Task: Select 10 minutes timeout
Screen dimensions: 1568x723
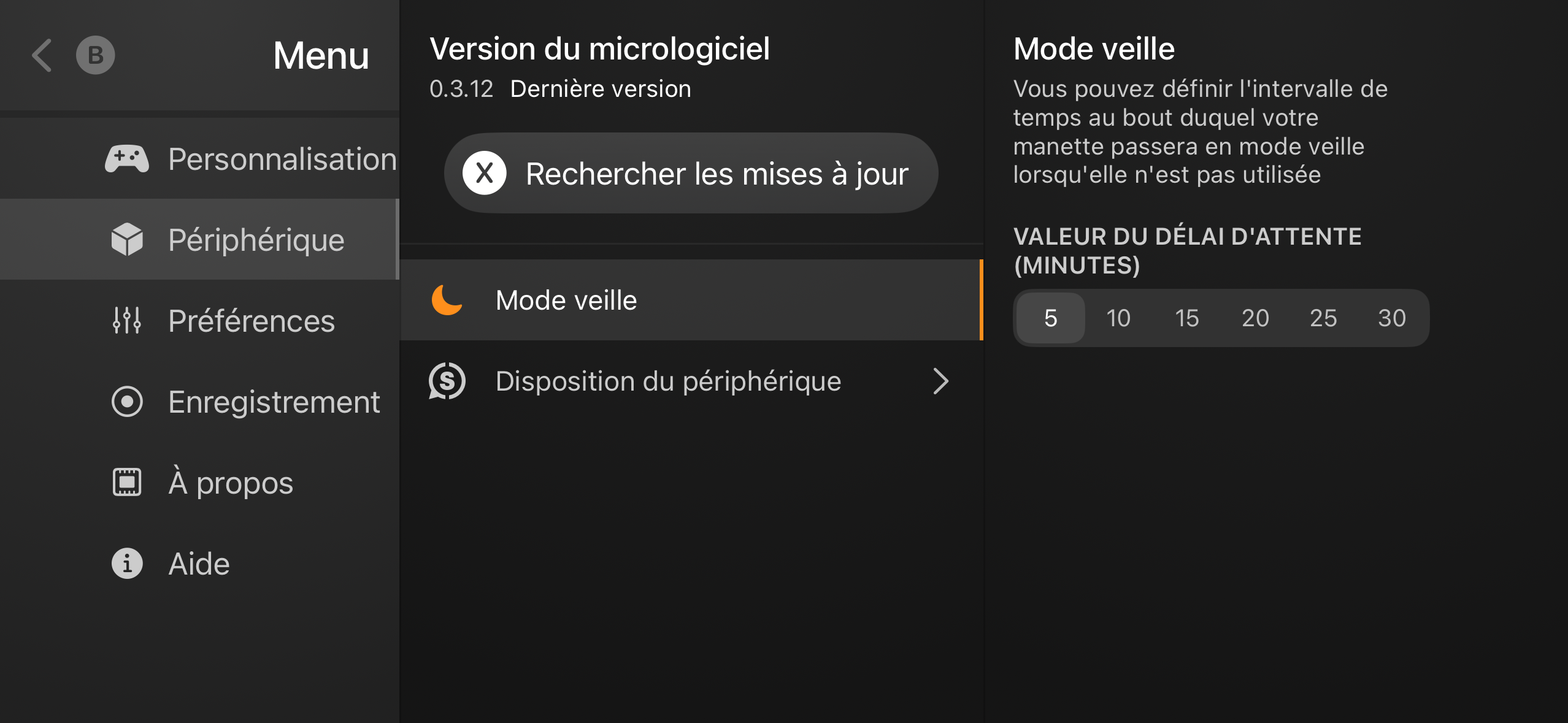Action: [1118, 318]
